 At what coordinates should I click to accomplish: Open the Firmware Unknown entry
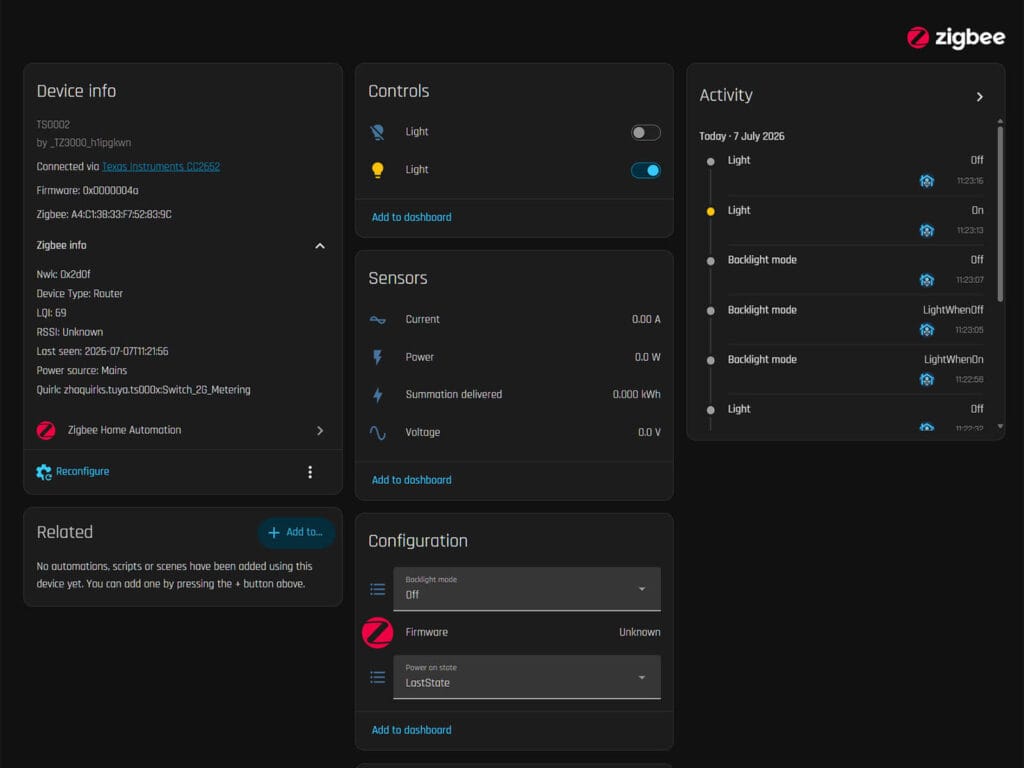point(515,633)
